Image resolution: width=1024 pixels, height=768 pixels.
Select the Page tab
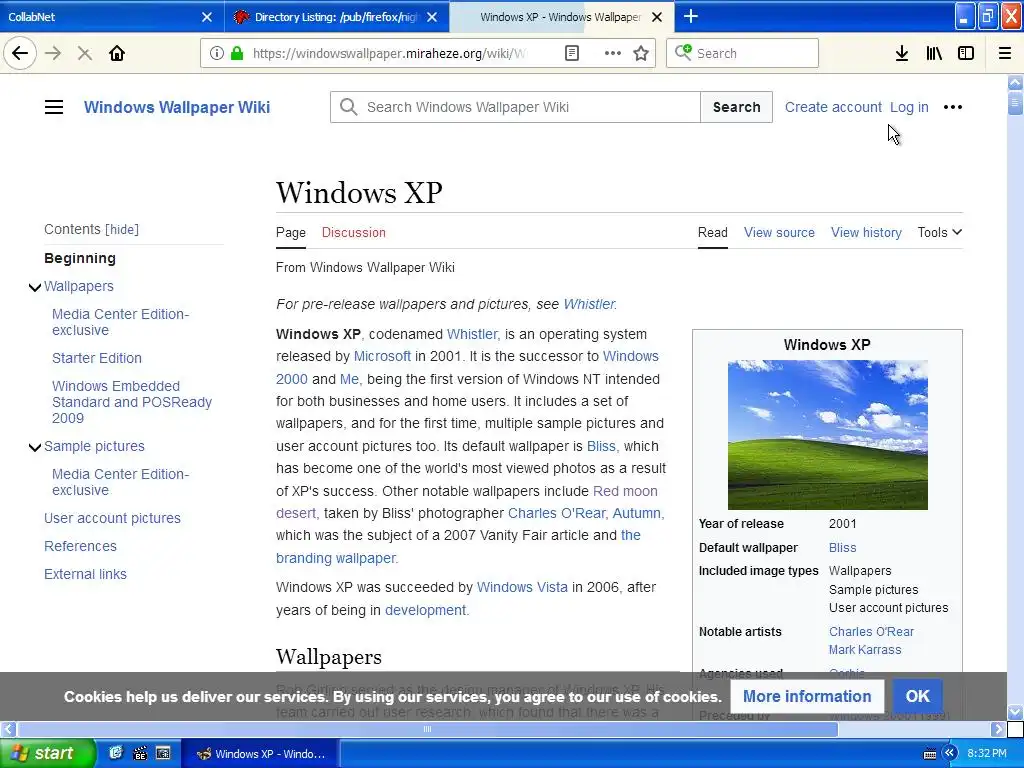tap(291, 232)
